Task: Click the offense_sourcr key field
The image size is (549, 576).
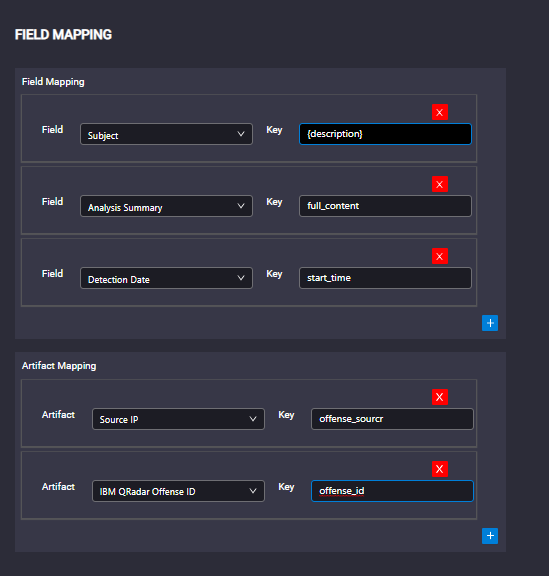Action: (392, 419)
